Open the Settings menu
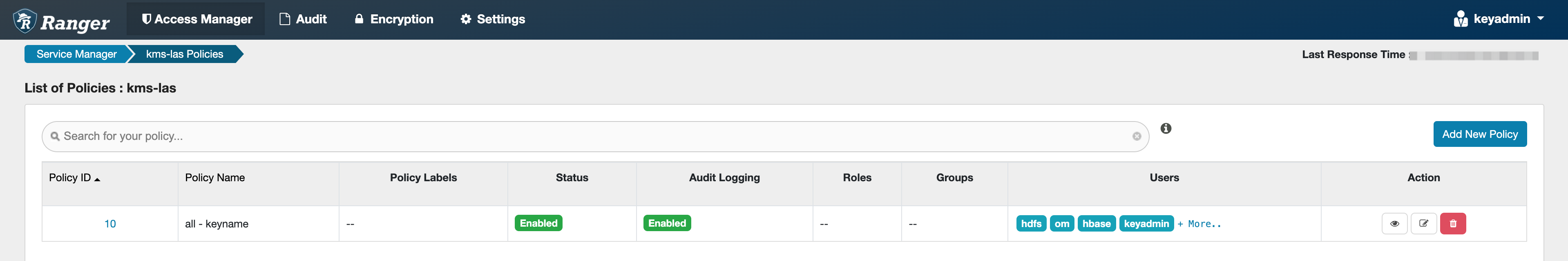Screen dimensions: 1568x261 click(492, 19)
